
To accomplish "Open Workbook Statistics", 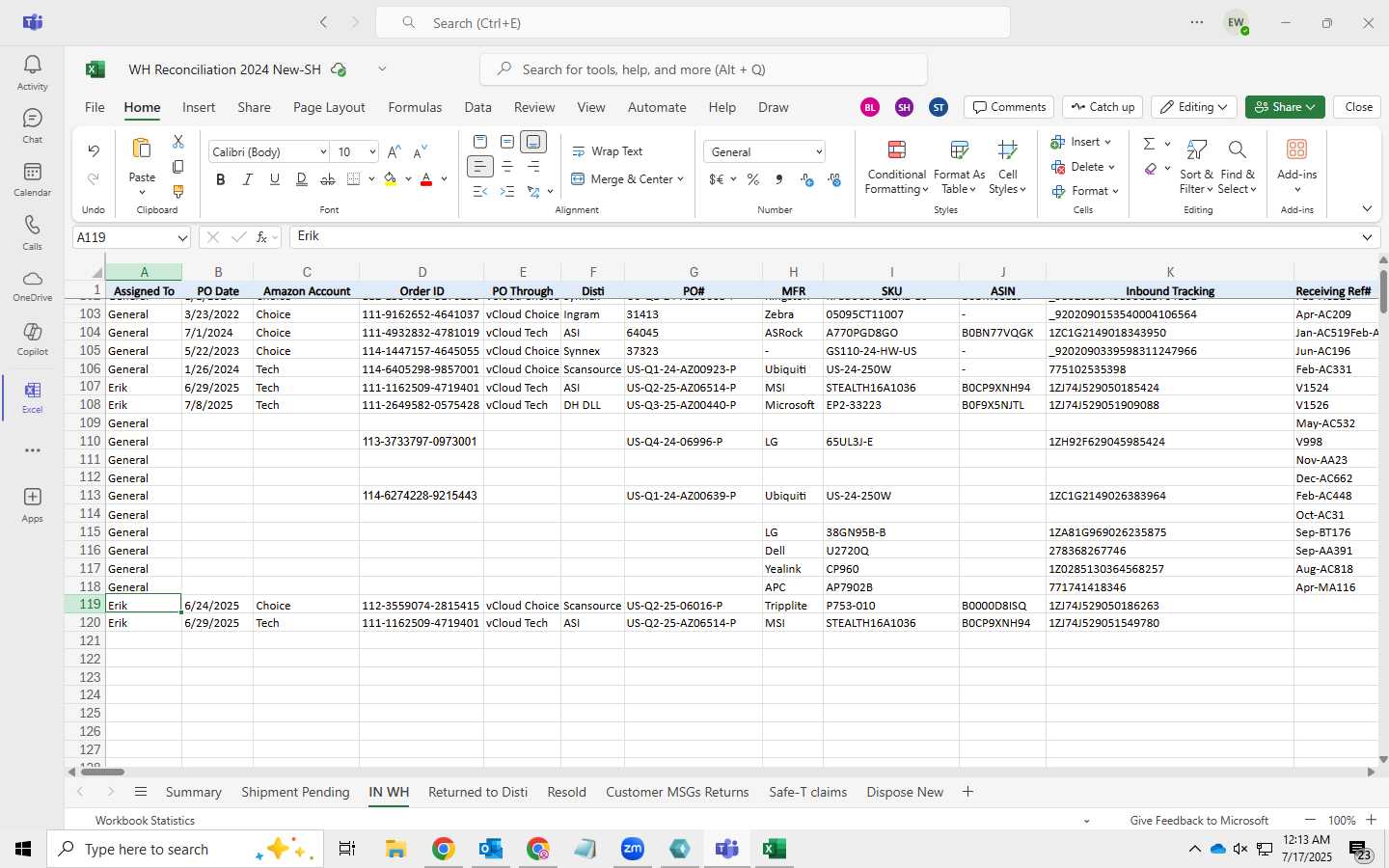I will (x=145, y=821).
